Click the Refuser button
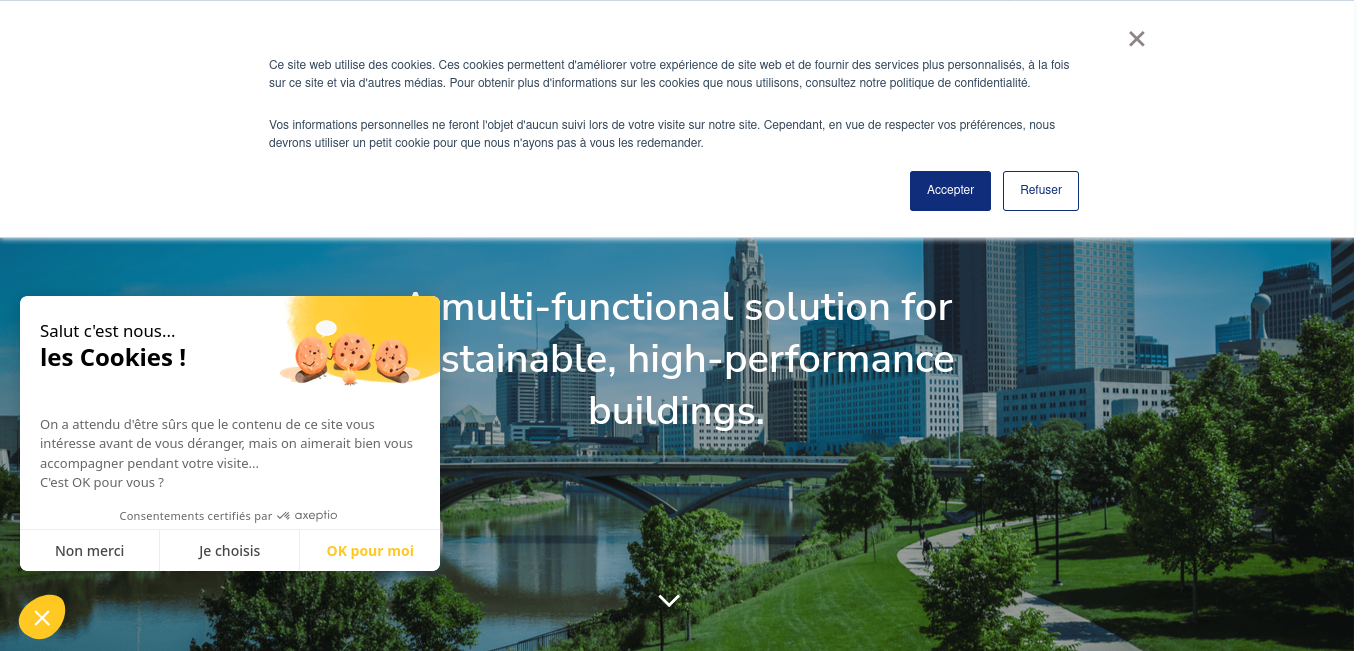Screen dimensions: 1366x651 [1041, 190]
